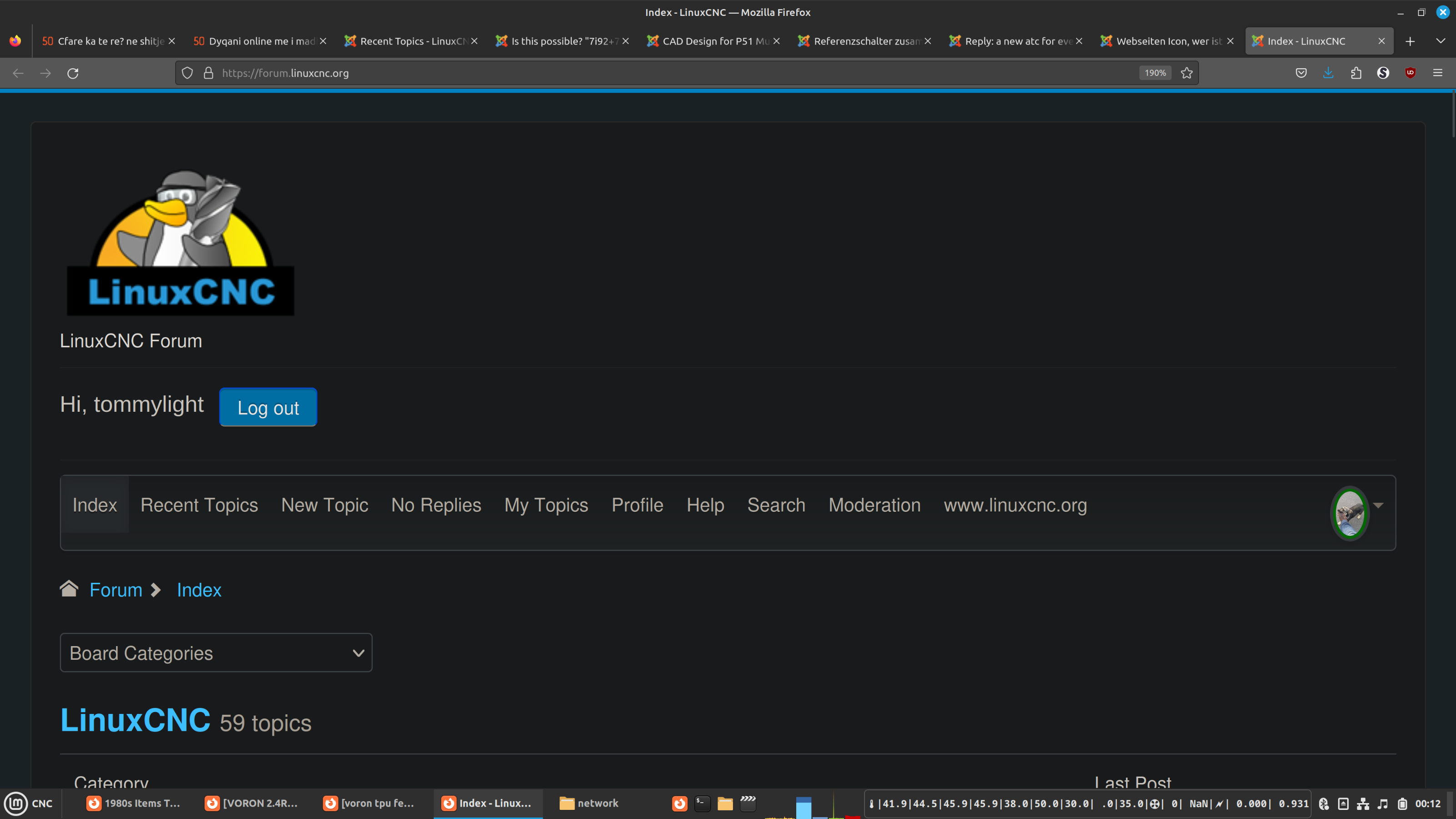Screen dimensions: 1456x819
Task: Open file manager folder launcher
Action: click(725, 803)
